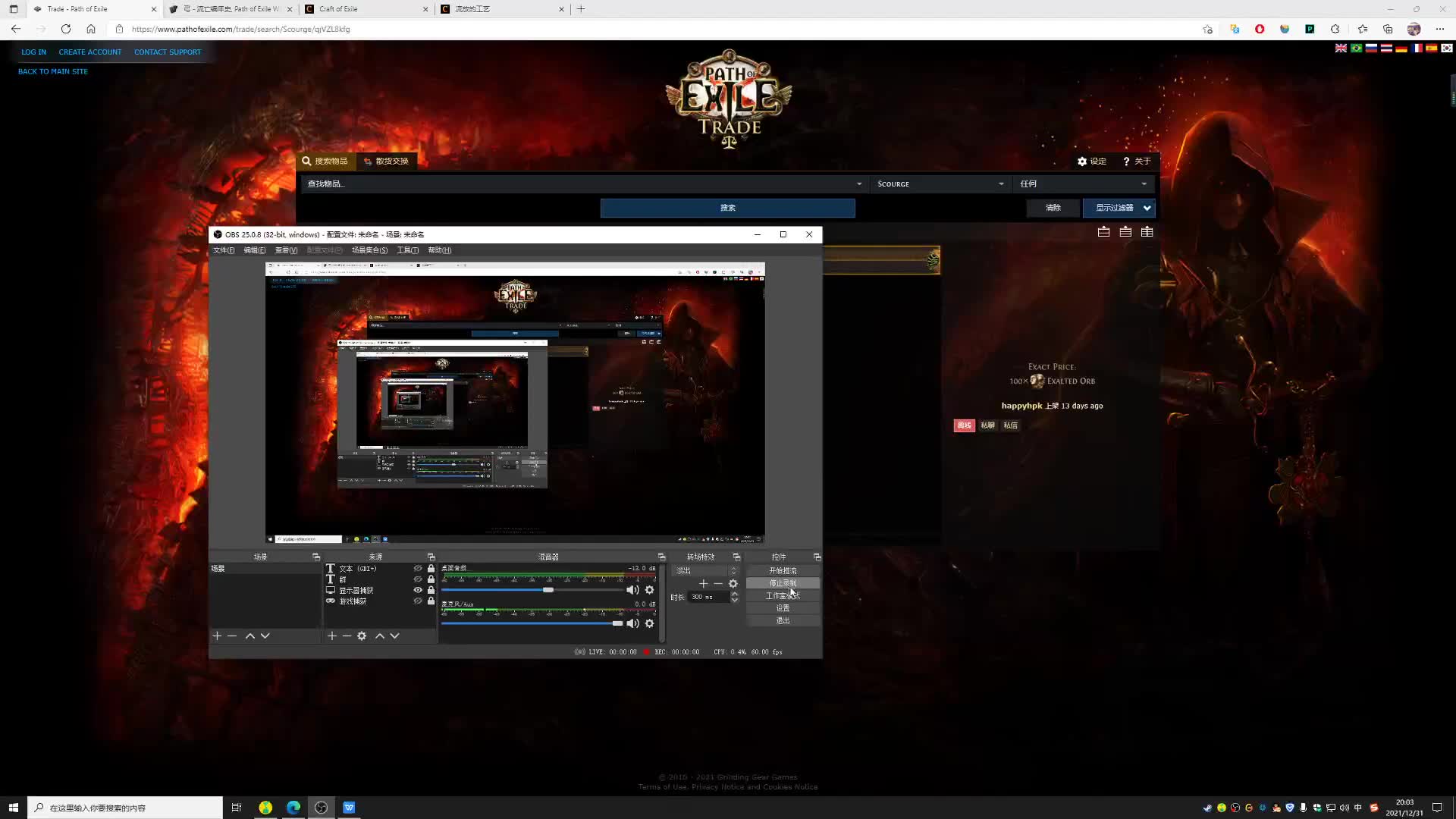Increase the transition duration stepper

tap(734, 594)
